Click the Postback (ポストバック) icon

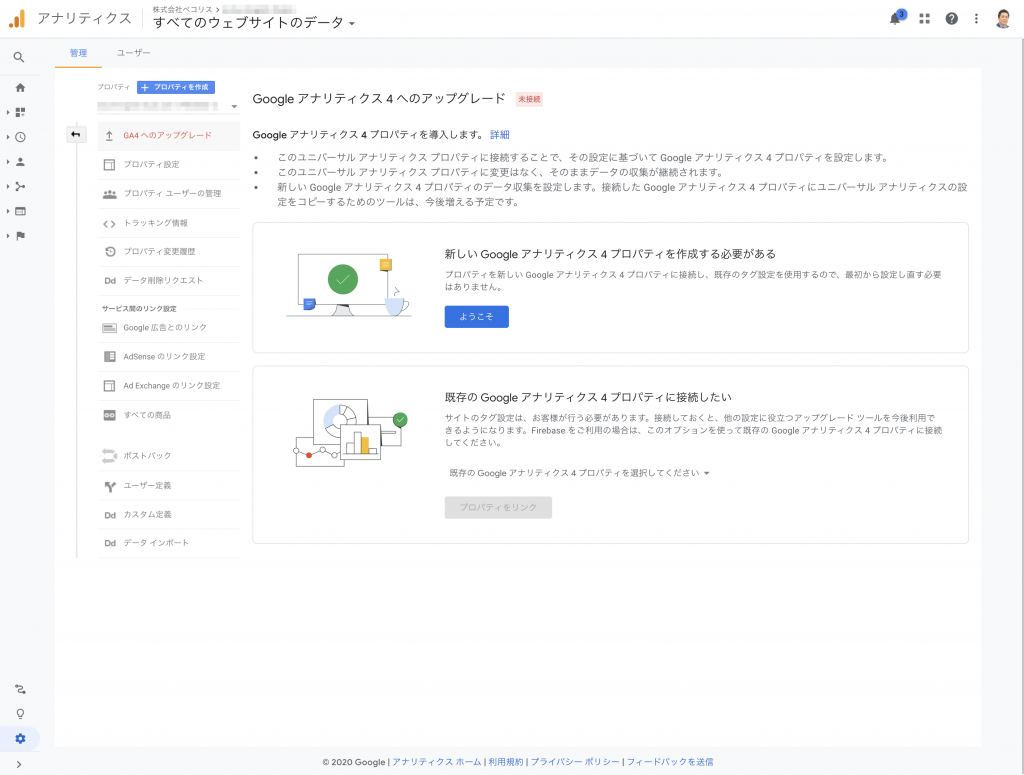click(110, 456)
